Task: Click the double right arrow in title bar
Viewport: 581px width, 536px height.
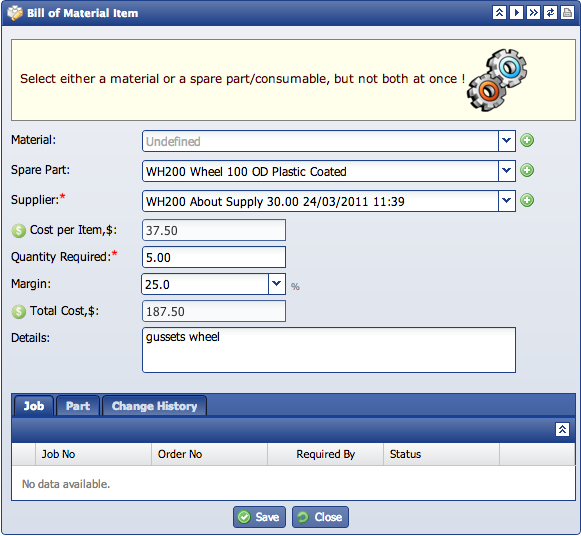Action: pos(533,13)
